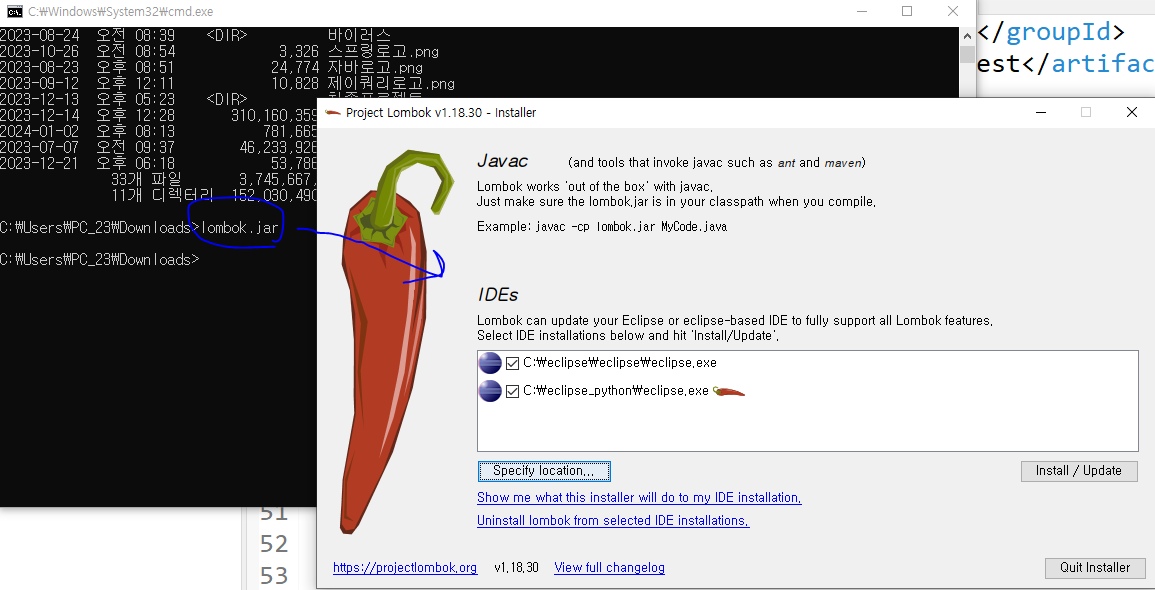Click the '스프링로고.png' file entry in cmd
Screen dimensions: 1155x590
tap(384, 52)
